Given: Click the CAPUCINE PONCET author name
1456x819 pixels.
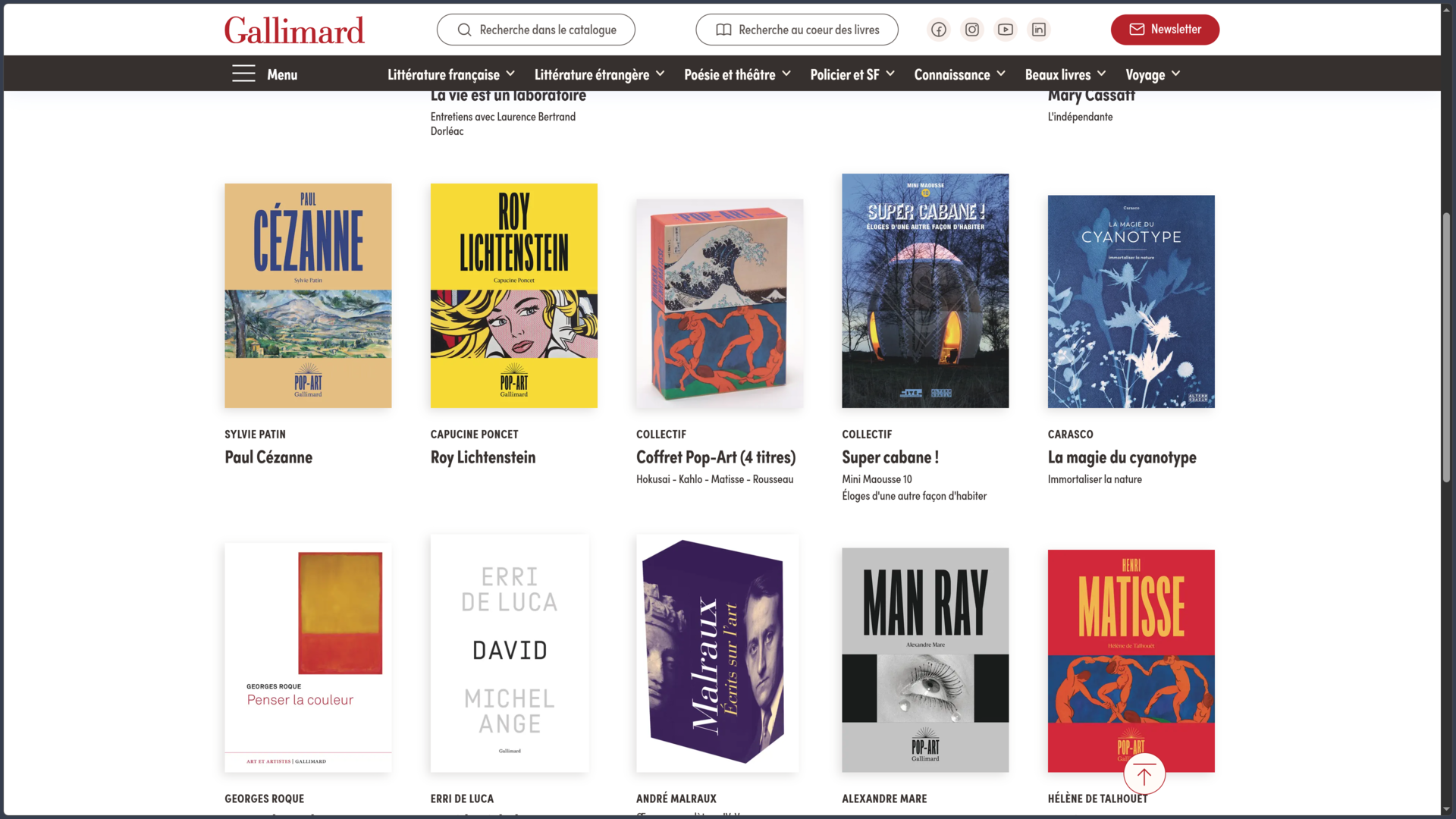Looking at the screenshot, I should [x=474, y=435].
